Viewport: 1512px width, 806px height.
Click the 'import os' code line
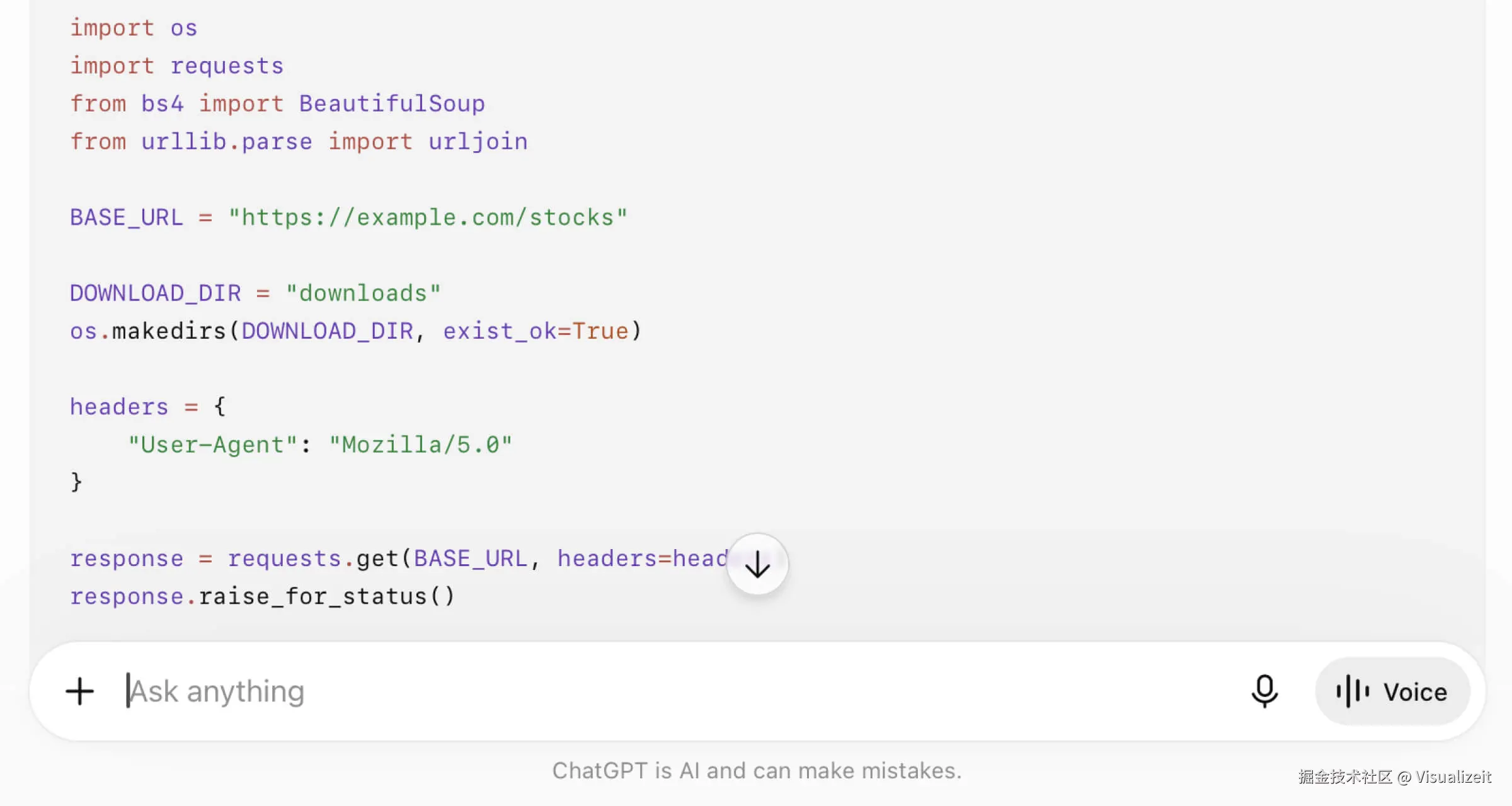point(134,28)
